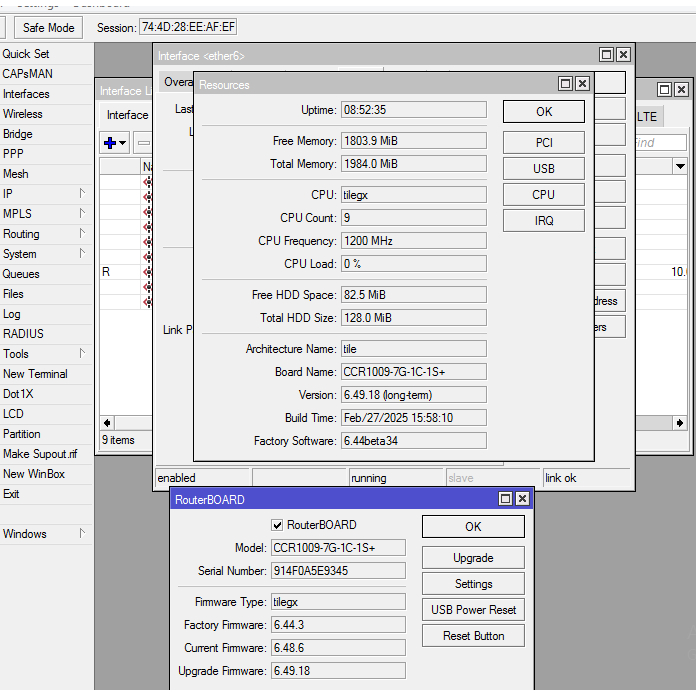The height and width of the screenshot is (696, 696).
Task: Click the blue plus add interface icon
Action: point(110,143)
